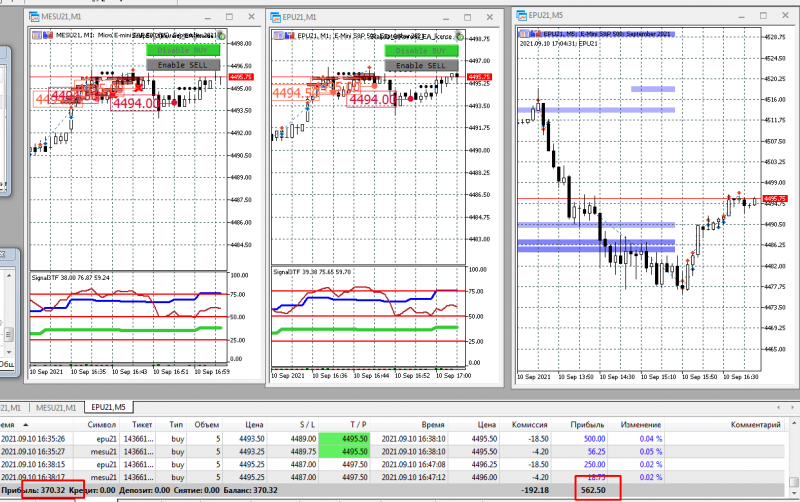Click the Депозит: 0.00 summary text
The image size is (800, 502).
click(144, 490)
